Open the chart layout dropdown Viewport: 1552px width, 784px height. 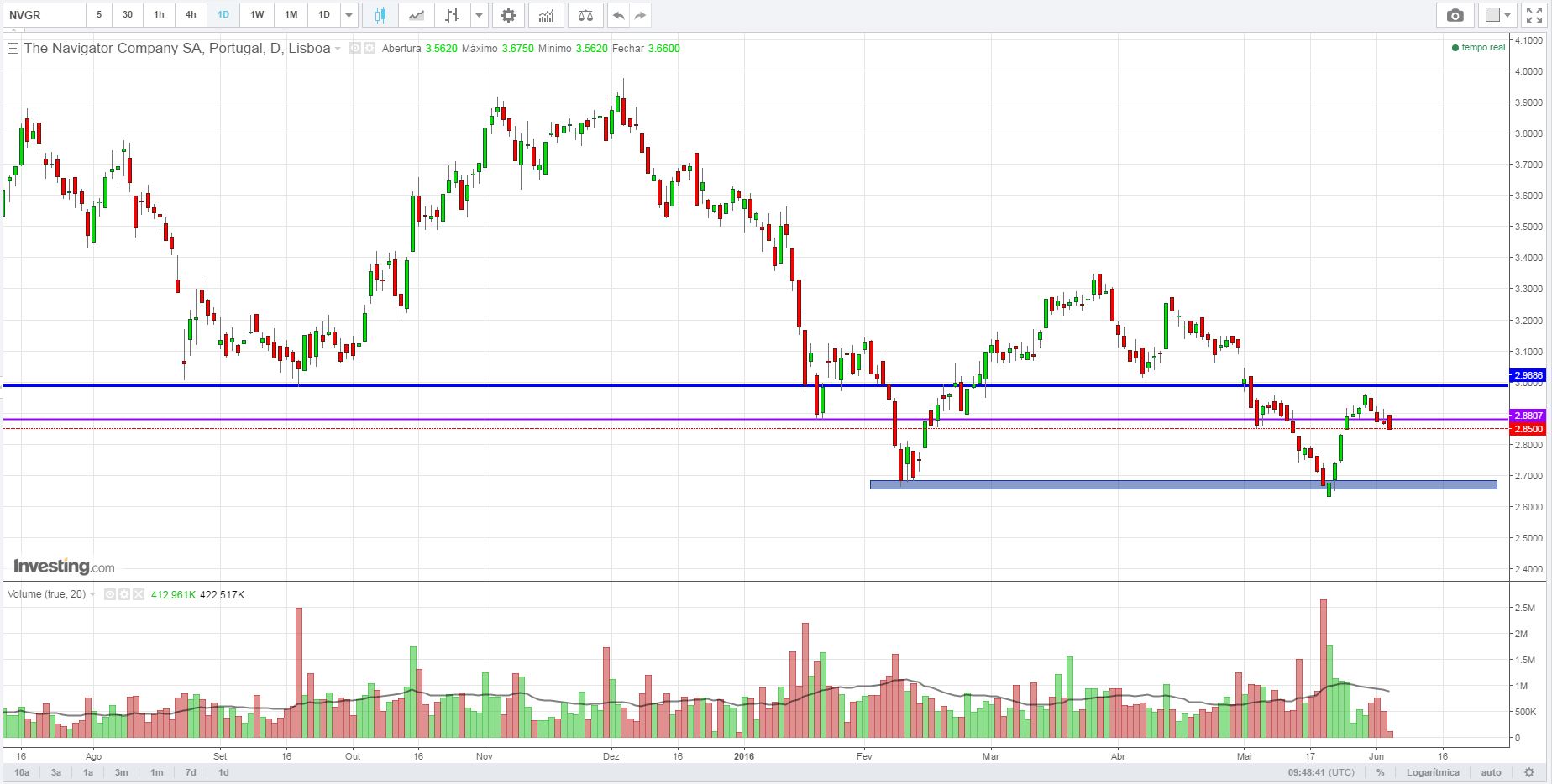pos(1497,15)
